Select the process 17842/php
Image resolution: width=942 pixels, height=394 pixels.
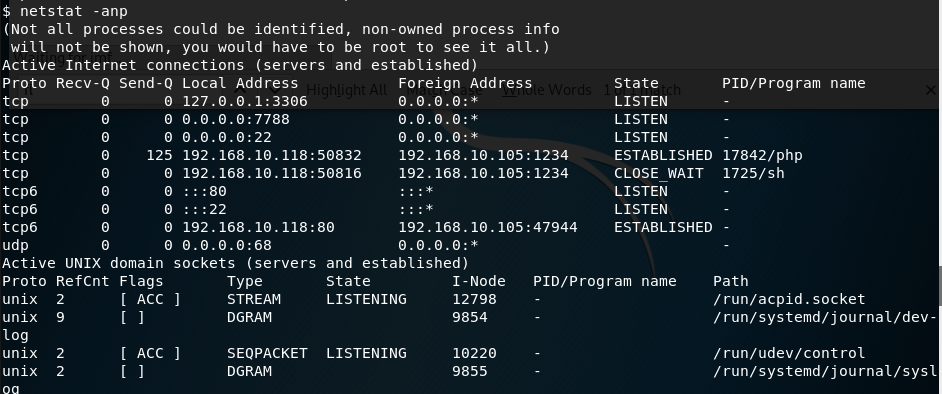pos(762,155)
